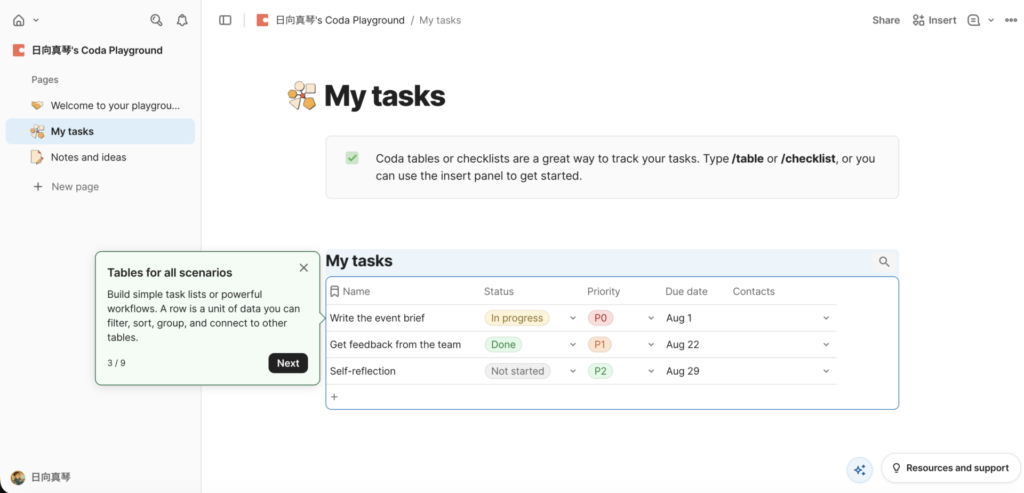Viewport: 1024px width, 493px height.
Task: Click Next in the onboarding tooltip
Action: (288, 363)
